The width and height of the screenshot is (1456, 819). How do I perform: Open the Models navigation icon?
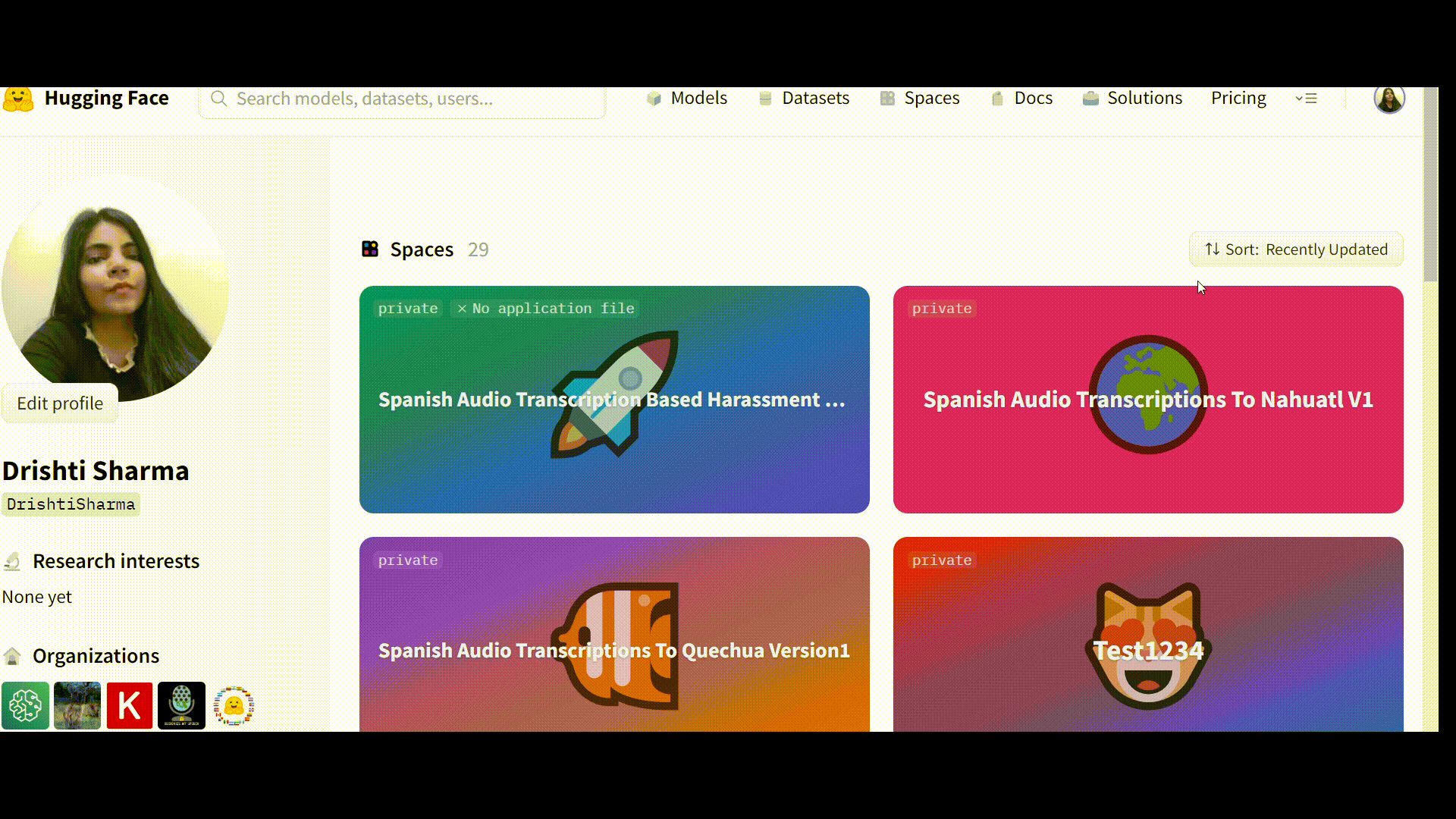(x=654, y=98)
